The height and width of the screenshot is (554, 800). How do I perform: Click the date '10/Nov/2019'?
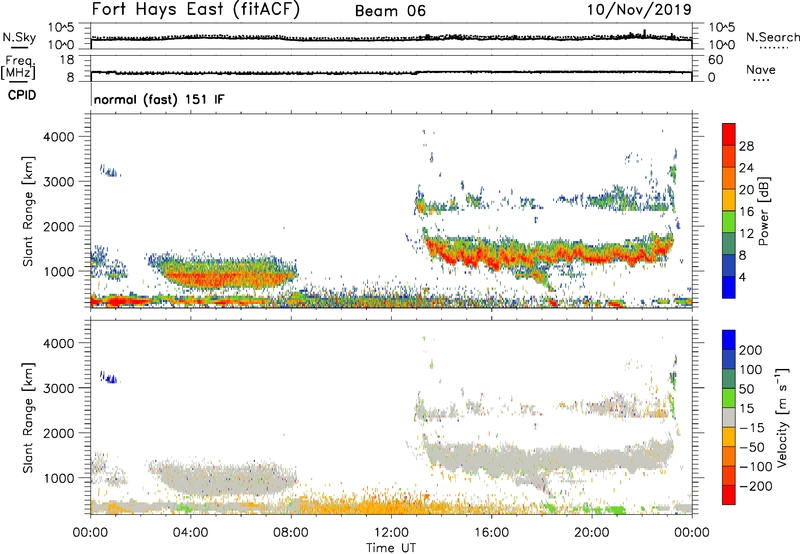(x=639, y=9)
